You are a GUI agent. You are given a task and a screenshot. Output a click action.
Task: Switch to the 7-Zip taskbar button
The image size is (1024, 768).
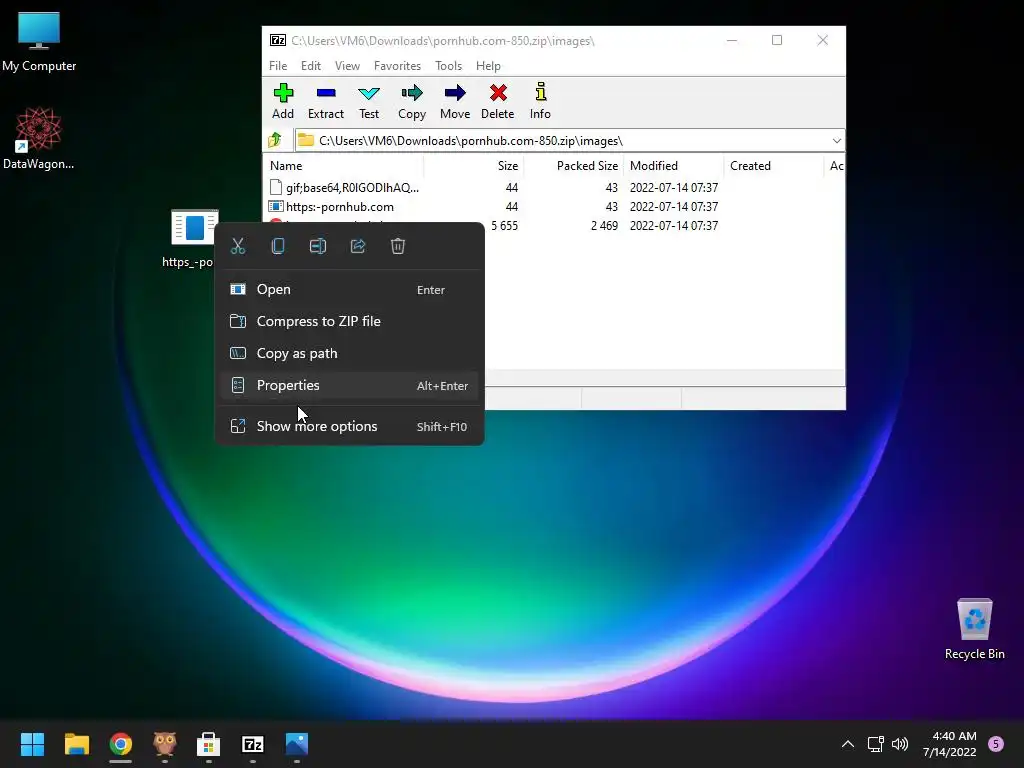[253, 744]
